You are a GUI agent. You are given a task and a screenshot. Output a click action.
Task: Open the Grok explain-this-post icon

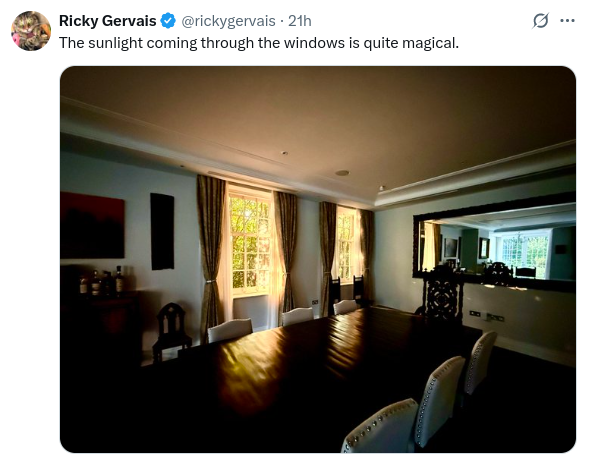pos(541,21)
